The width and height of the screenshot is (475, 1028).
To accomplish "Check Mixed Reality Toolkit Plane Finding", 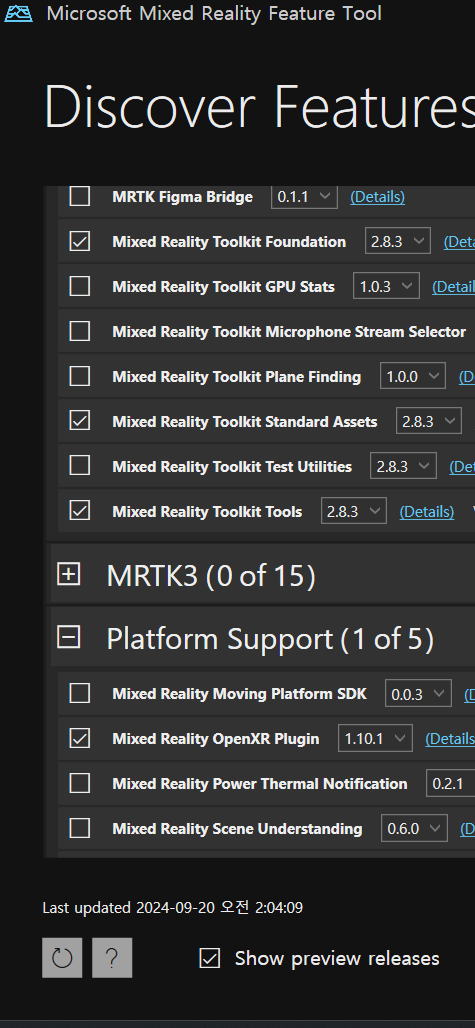I will tap(80, 376).
